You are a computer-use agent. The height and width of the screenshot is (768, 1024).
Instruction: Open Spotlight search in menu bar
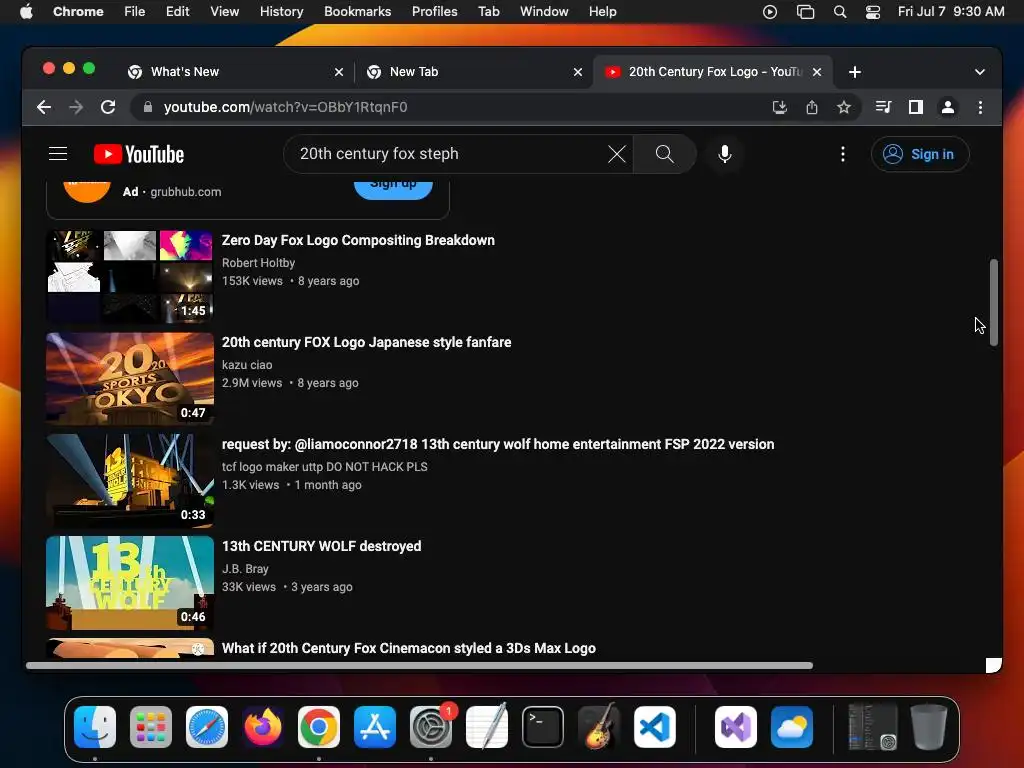(x=840, y=12)
